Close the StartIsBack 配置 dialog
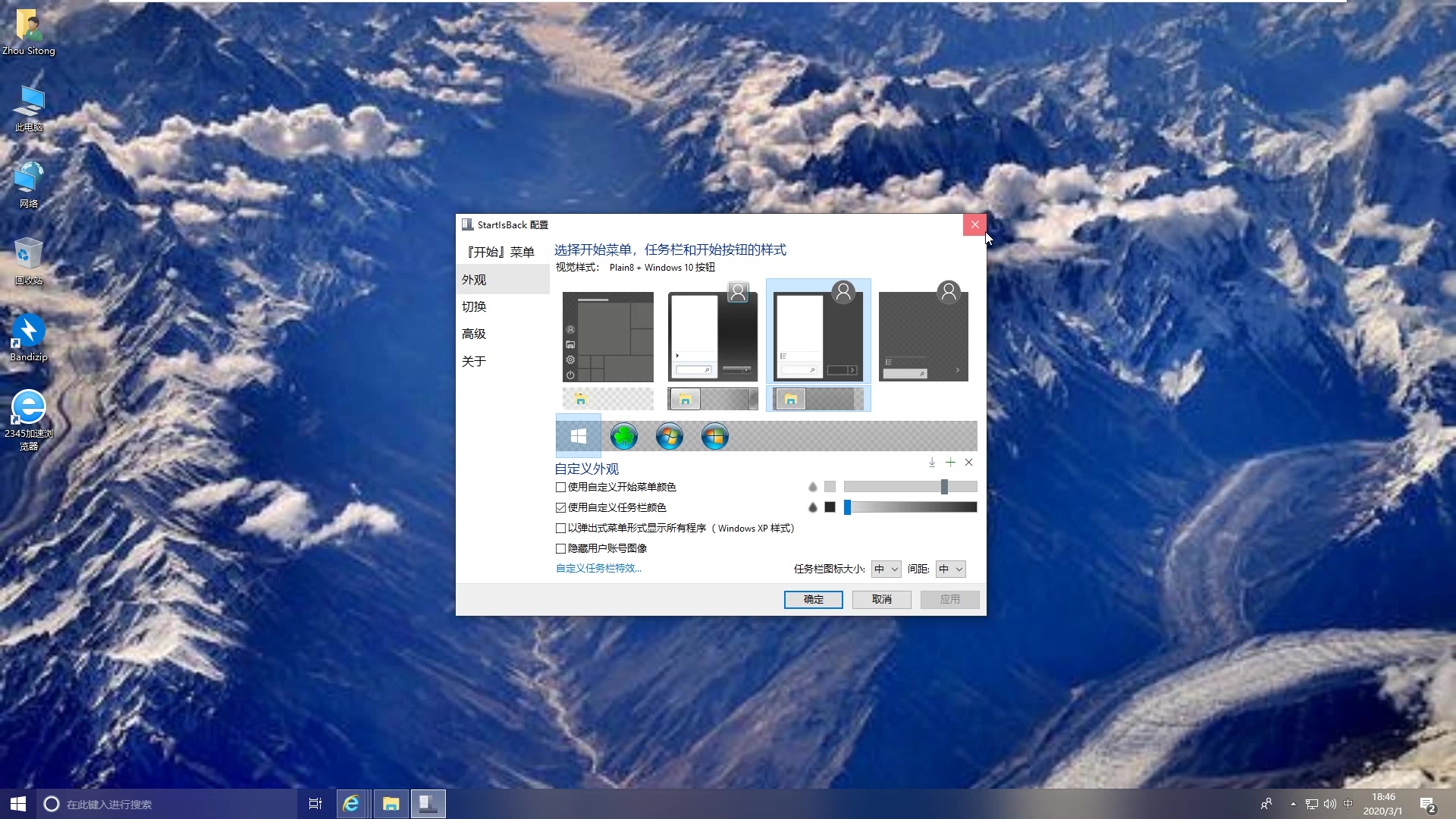This screenshot has width=1456, height=819. (974, 224)
